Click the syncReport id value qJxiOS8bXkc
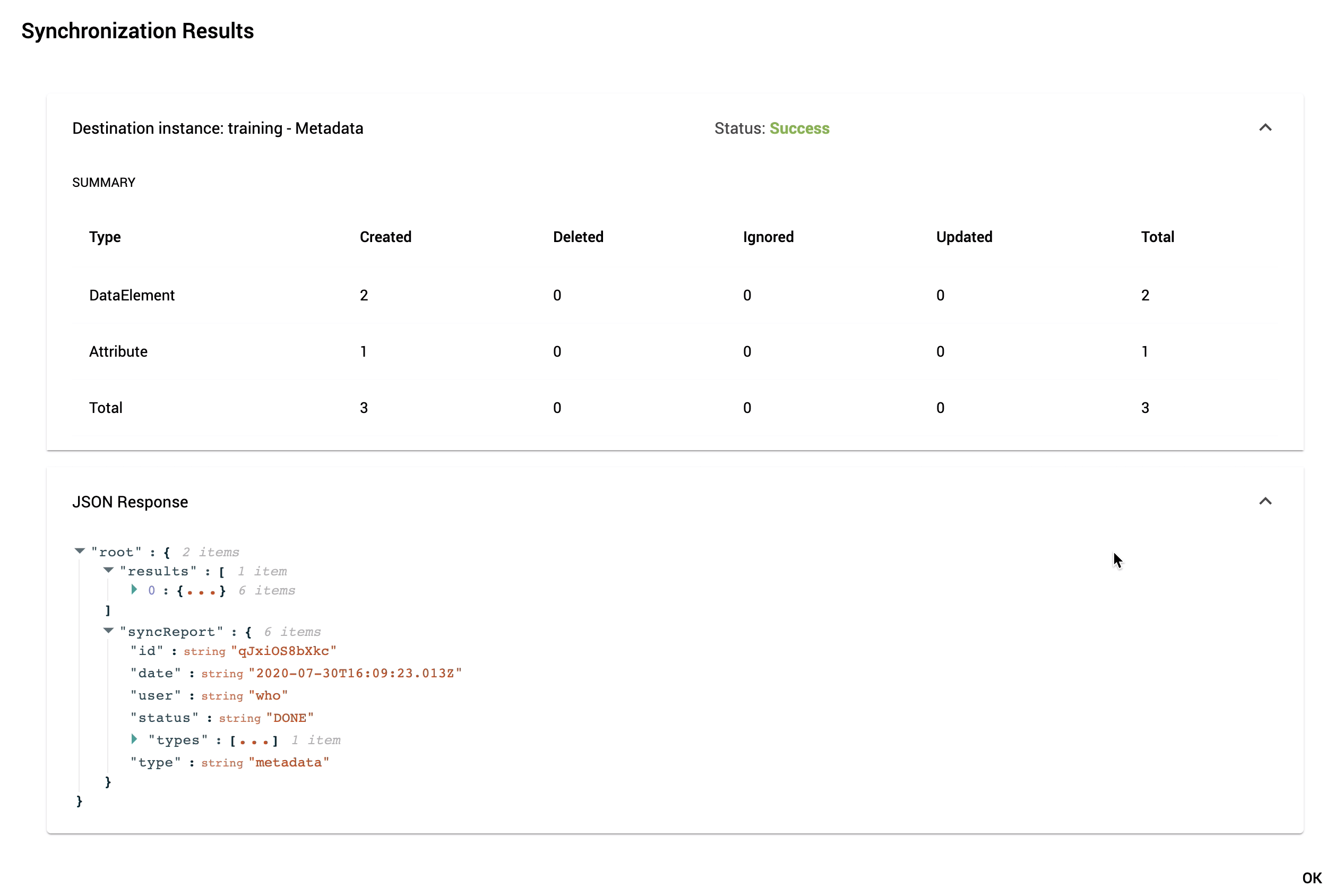1343x896 pixels. (283, 651)
